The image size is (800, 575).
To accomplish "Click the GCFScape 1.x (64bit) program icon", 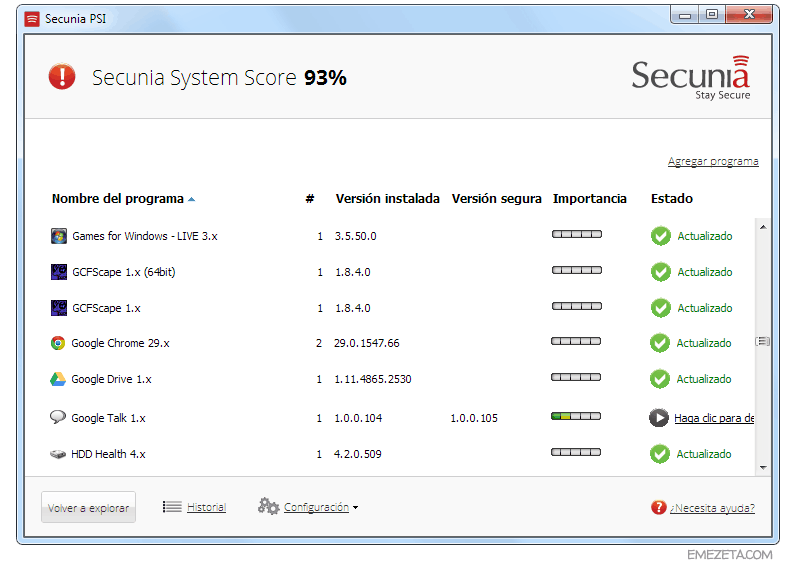I will tap(59, 272).
